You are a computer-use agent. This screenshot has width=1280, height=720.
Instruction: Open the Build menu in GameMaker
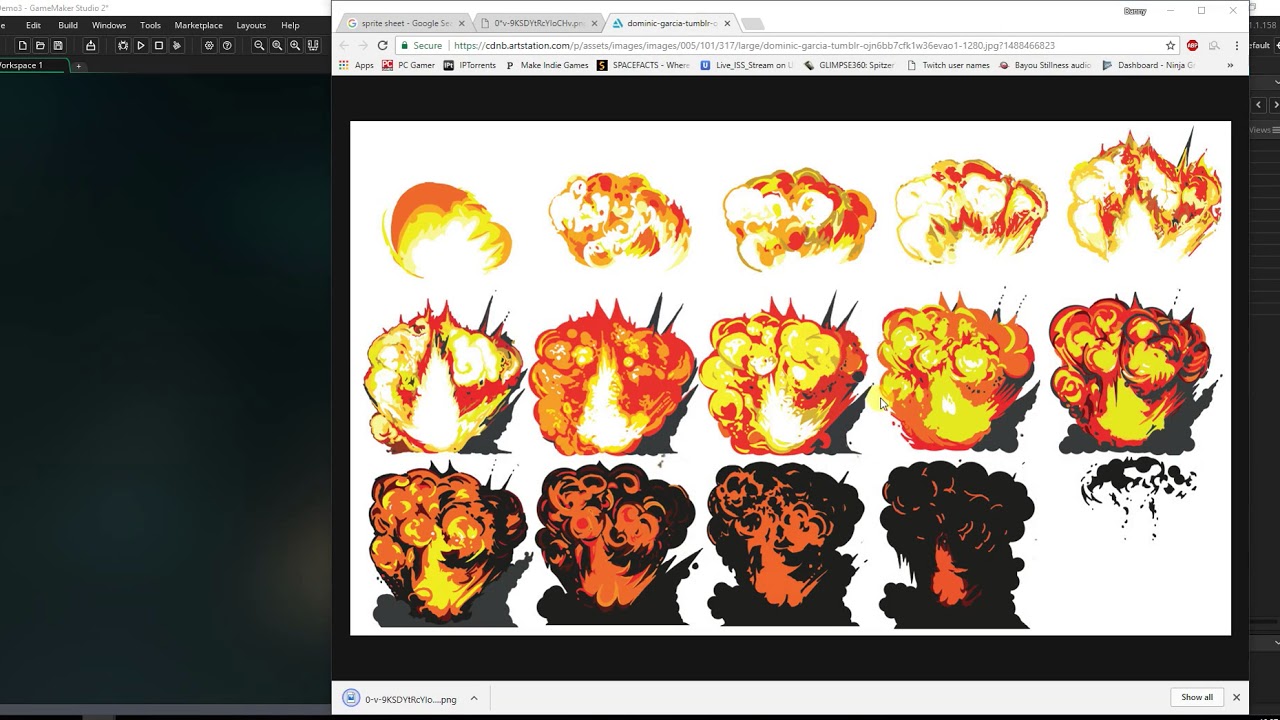pos(68,25)
